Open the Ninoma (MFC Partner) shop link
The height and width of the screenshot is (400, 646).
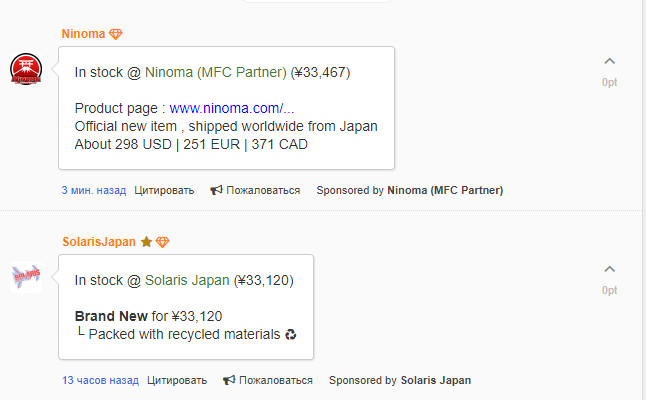(x=215, y=72)
